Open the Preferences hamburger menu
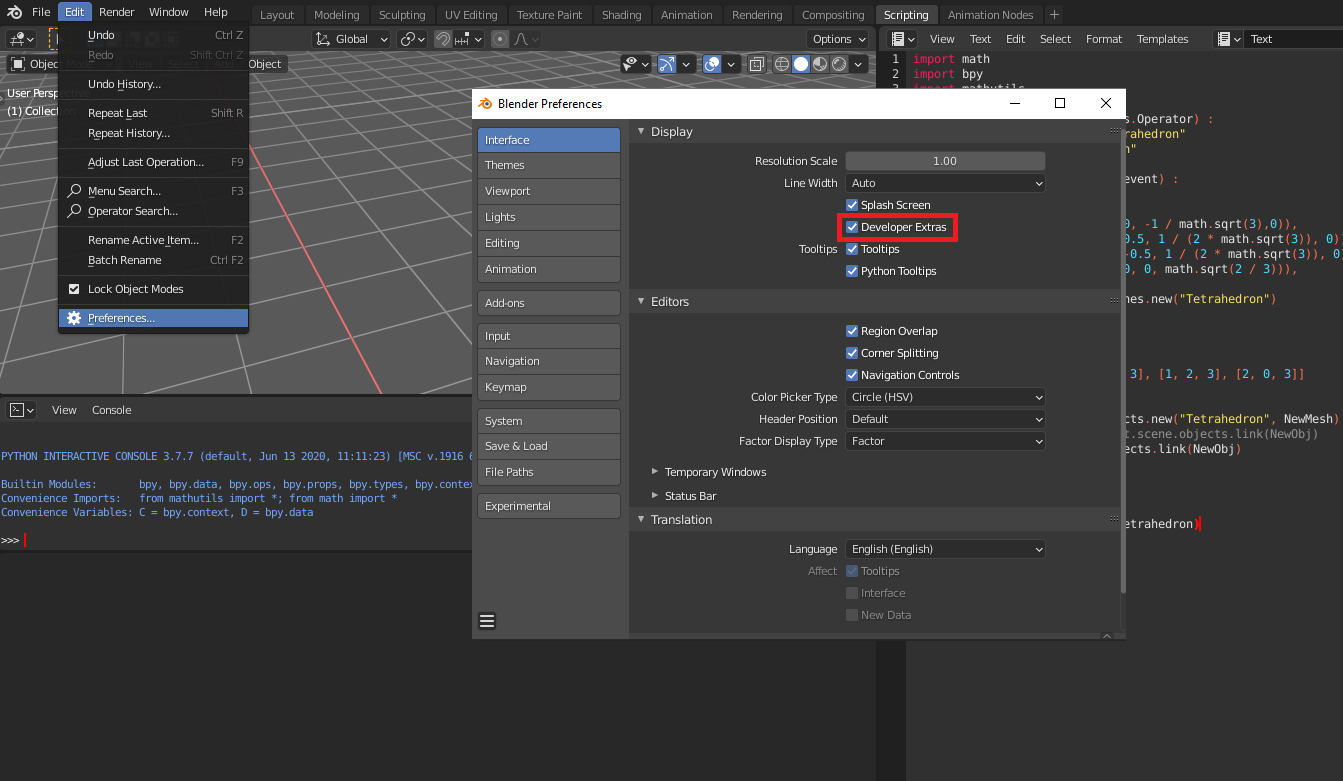The height and width of the screenshot is (781, 1343). tap(487, 621)
